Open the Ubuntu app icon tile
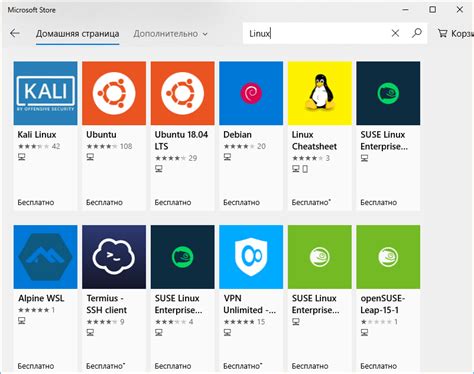This screenshot has width=474, height=374. 114,93
